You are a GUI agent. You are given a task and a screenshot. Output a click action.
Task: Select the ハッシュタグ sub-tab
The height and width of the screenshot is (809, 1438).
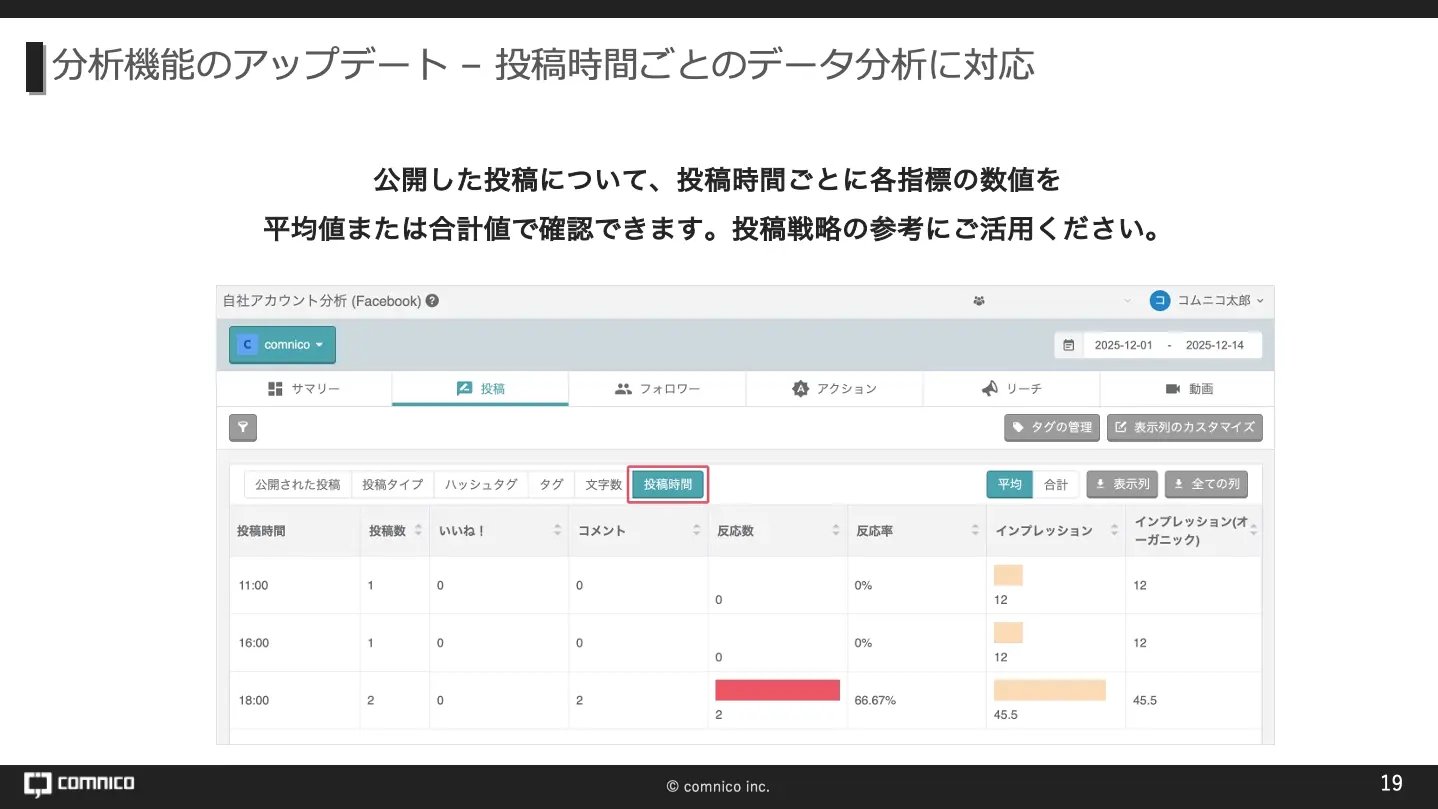pos(481,484)
